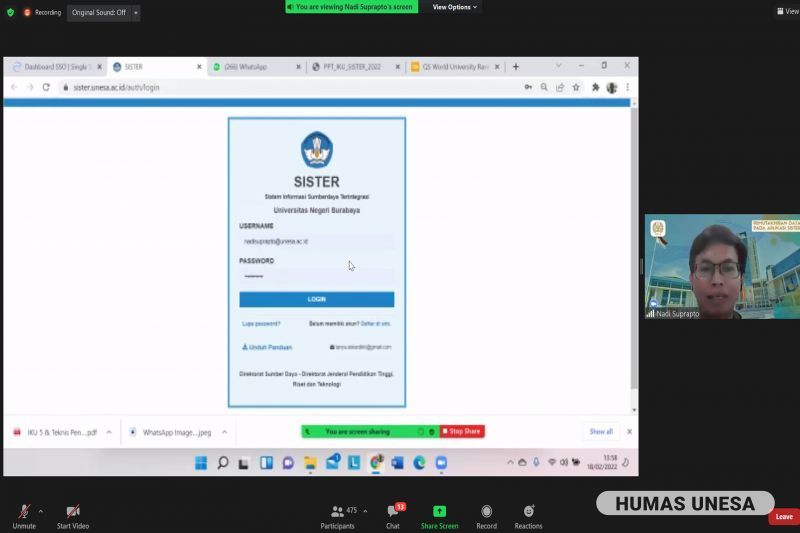Screen dimensions: 800x533
Task: Click the blue LOGIN button
Action: pyautogui.click(x=317, y=299)
